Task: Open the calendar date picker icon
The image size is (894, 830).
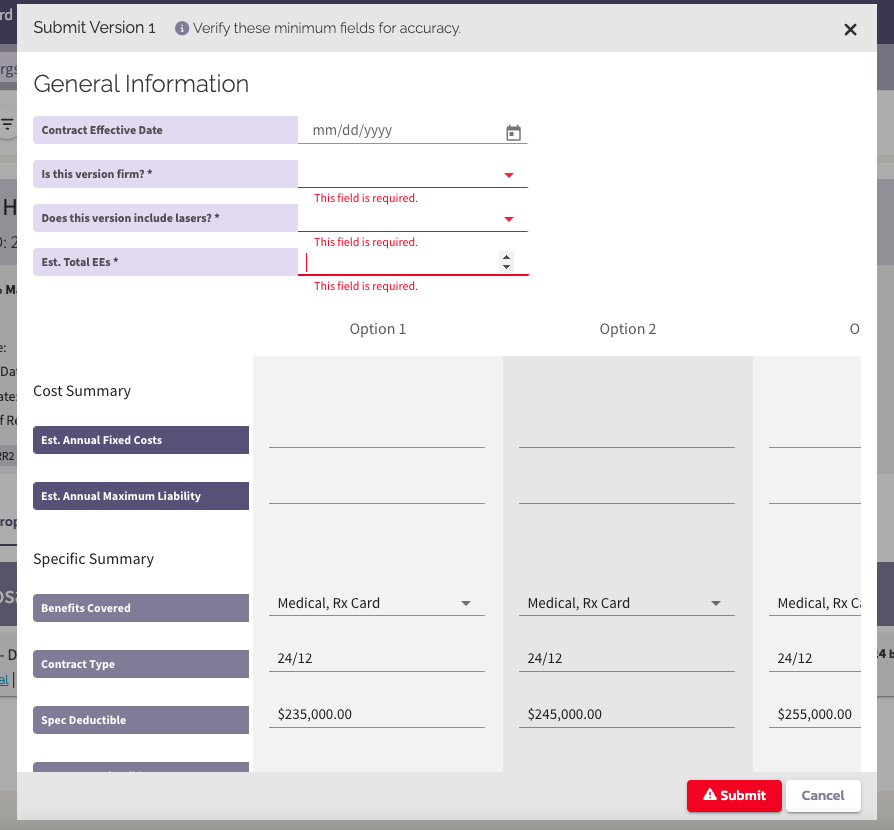Action: click(x=513, y=131)
